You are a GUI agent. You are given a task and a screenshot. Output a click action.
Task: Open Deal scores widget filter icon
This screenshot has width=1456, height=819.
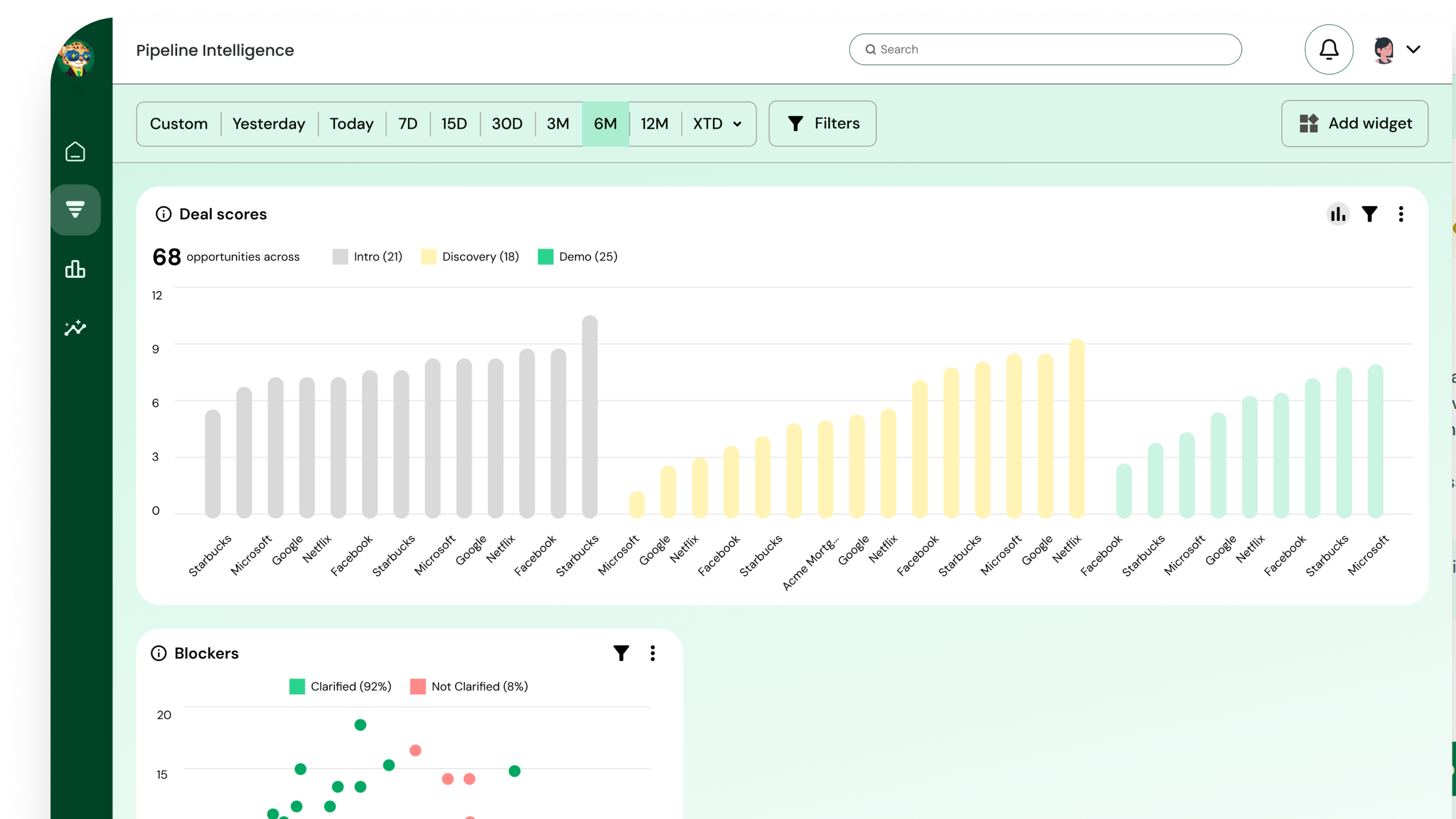pyautogui.click(x=1370, y=214)
